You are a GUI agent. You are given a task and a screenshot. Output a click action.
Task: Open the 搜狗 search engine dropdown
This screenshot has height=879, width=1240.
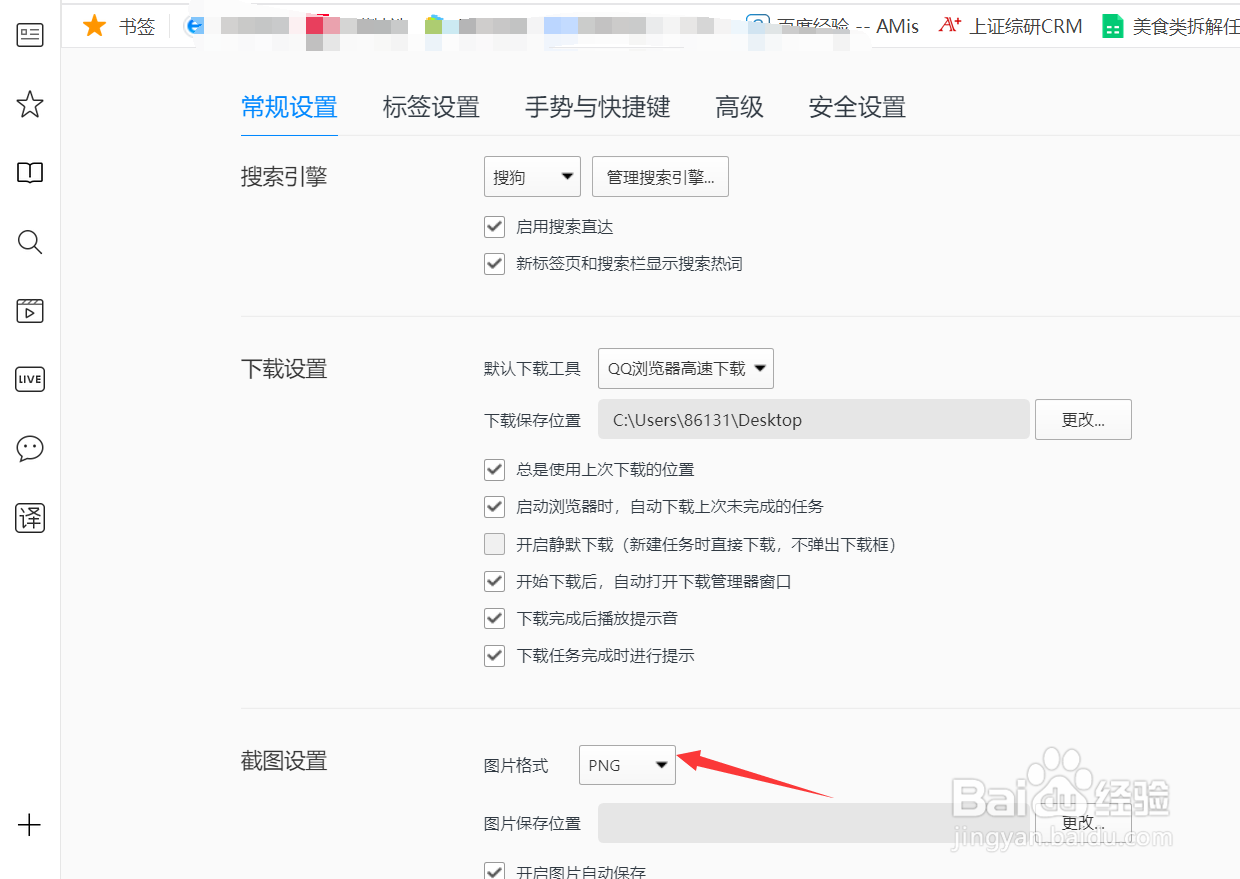point(532,176)
